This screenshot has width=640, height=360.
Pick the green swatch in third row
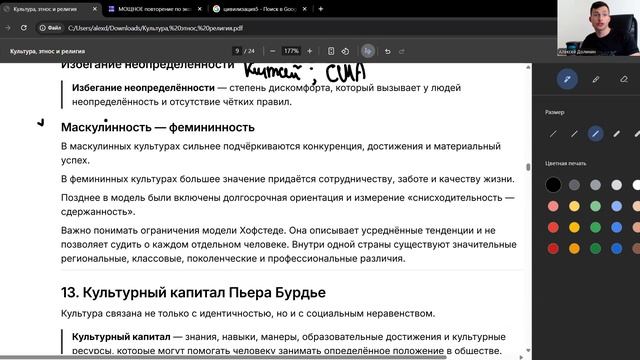[x=596, y=227]
